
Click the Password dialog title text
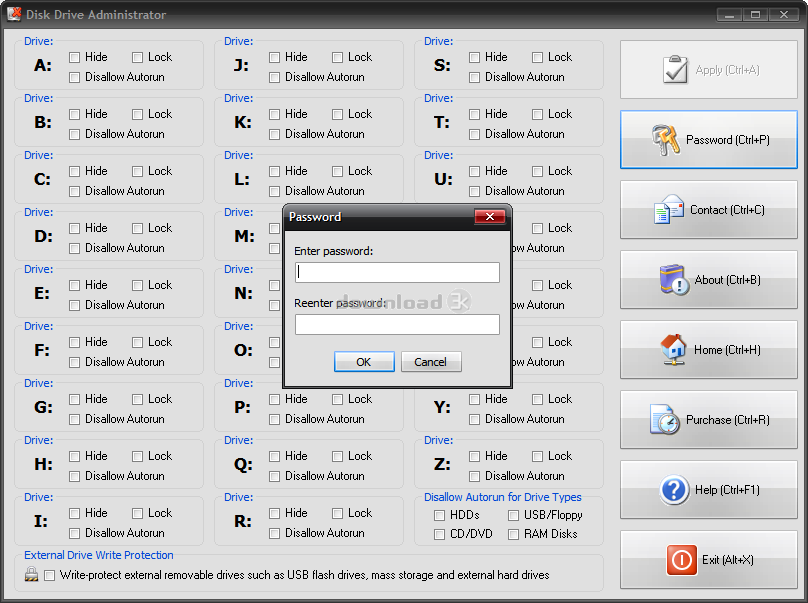pyautogui.click(x=315, y=216)
